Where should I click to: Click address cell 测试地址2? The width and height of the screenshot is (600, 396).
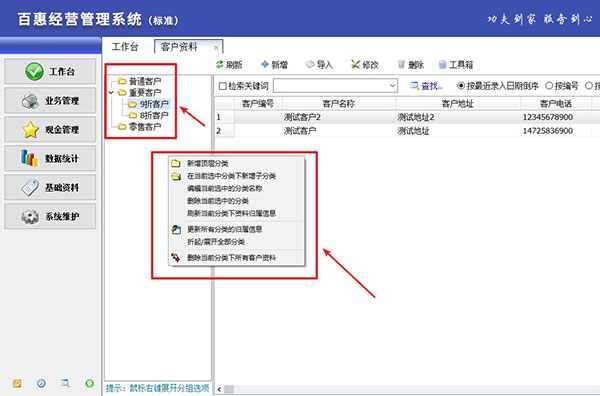458,117
